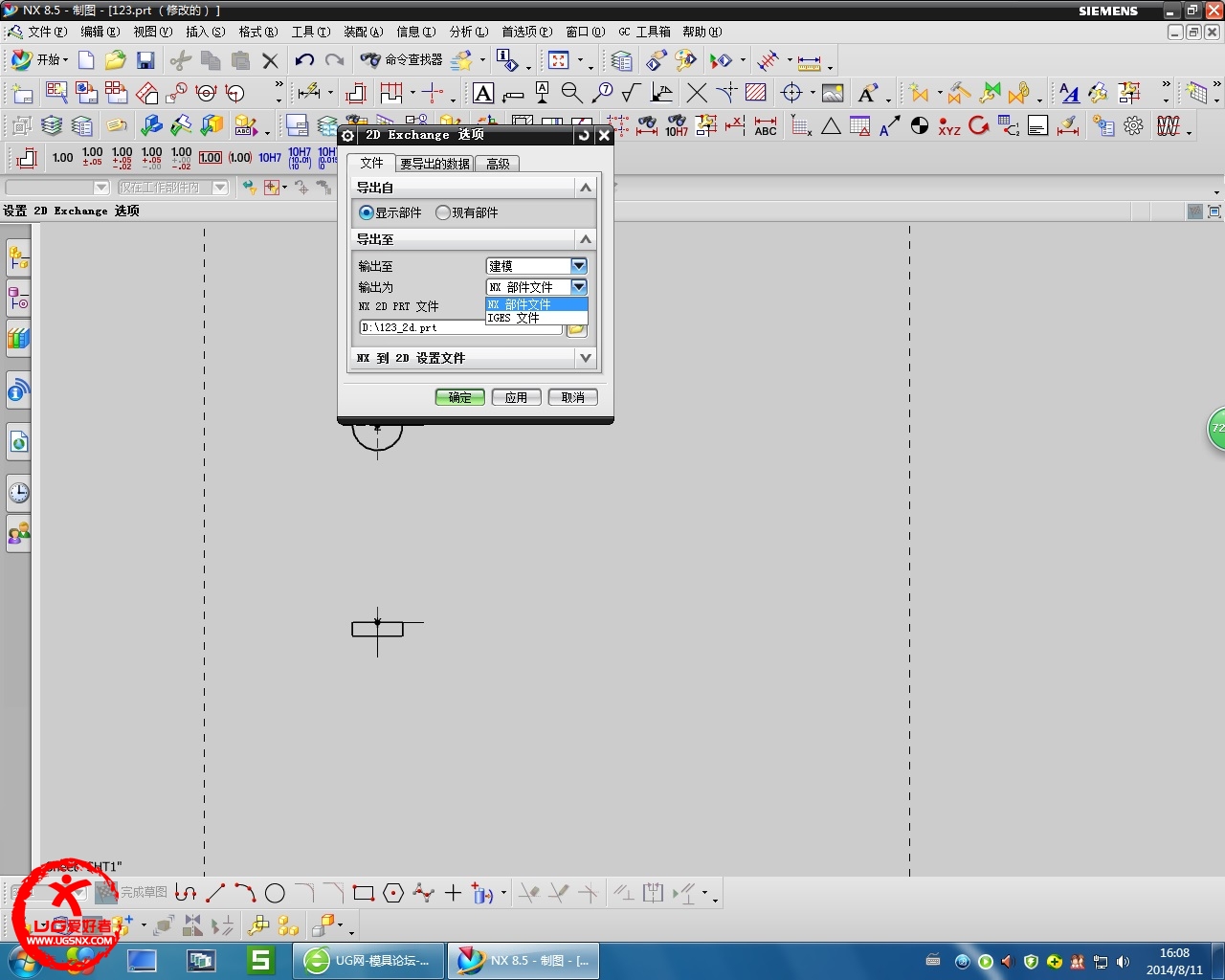This screenshot has height=980, width=1225.
Task: Click the center mark target icon
Action: (x=791, y=93)
